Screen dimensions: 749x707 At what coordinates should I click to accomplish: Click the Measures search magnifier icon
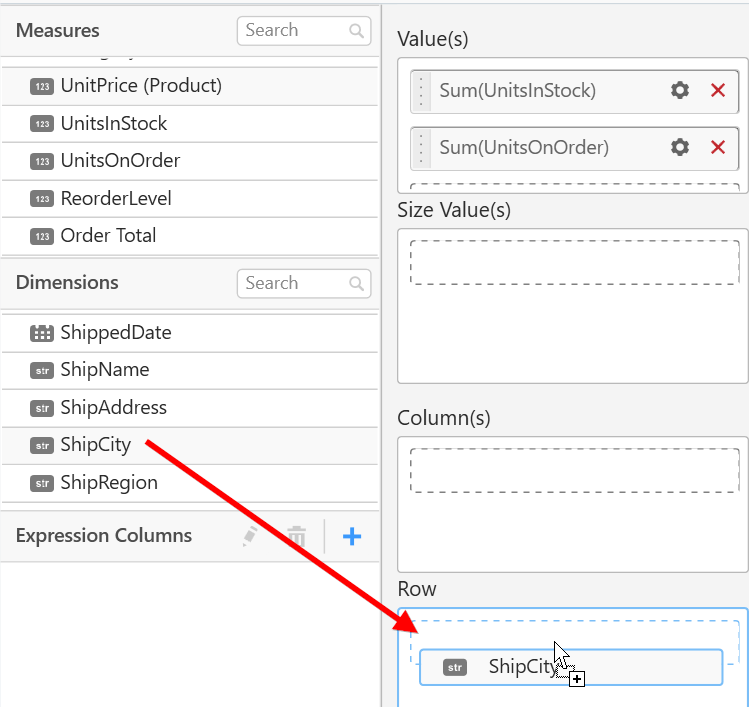click(x=357, y=31)
